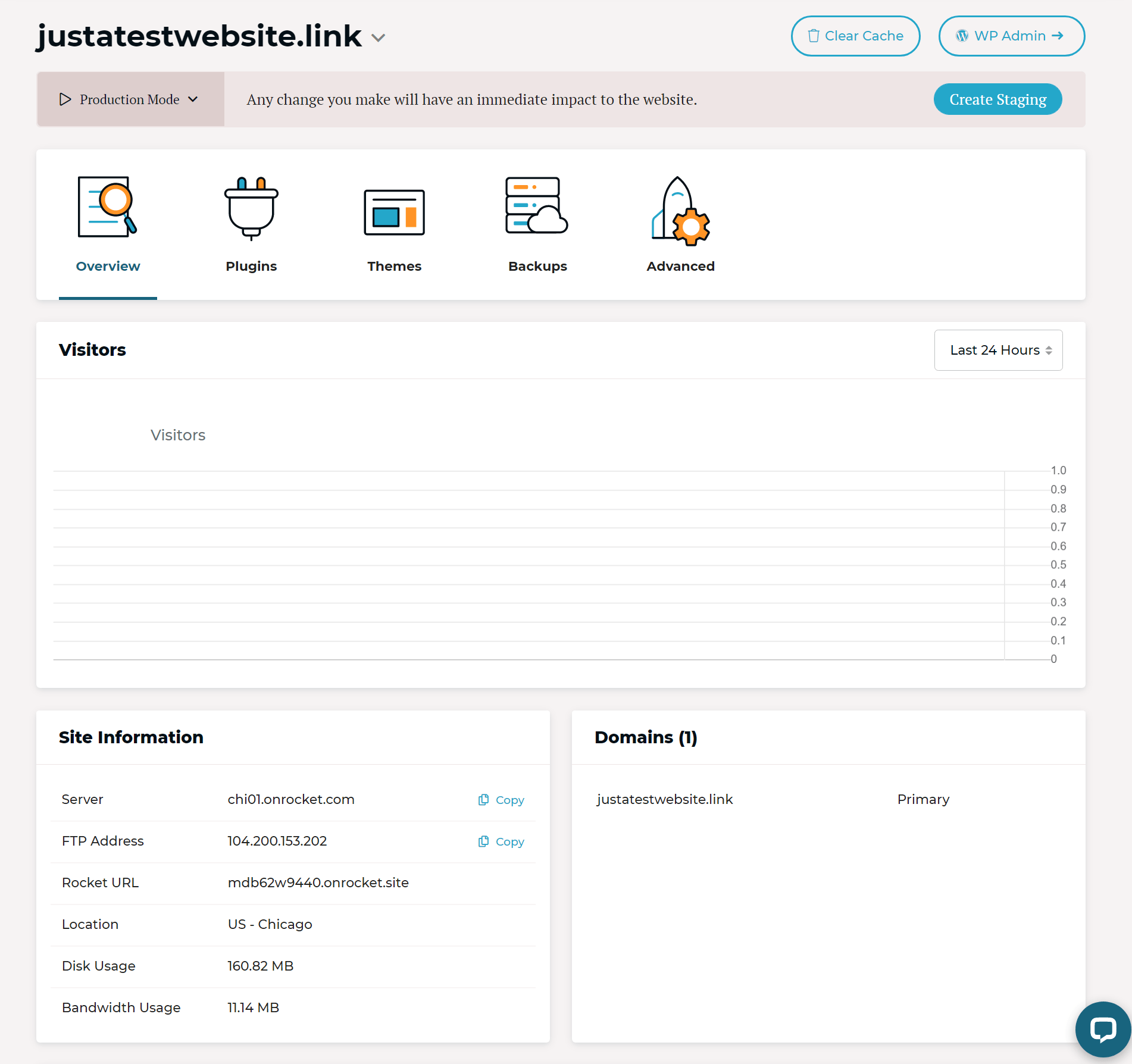This screenshot has height=1064, width=1132.
Task: Click the Clear Cache button
Action: [855, 36]
